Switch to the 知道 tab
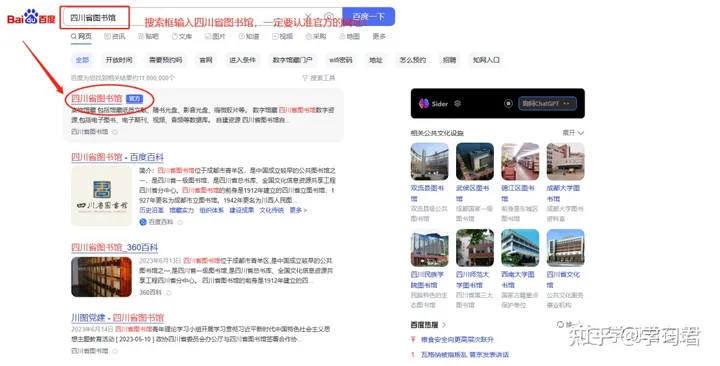Viewport: 720px width, 366px height. (249, 36)
